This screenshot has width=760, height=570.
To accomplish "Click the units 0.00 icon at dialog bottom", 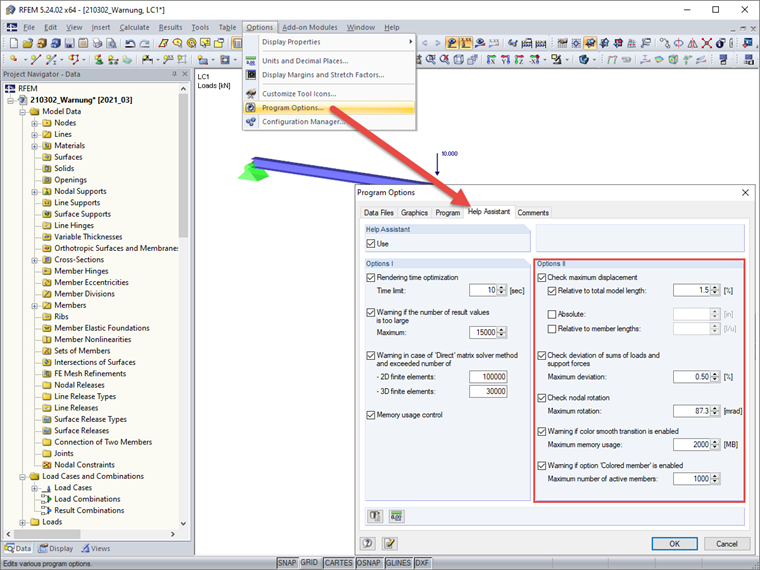I will click(x=396, y=516).
